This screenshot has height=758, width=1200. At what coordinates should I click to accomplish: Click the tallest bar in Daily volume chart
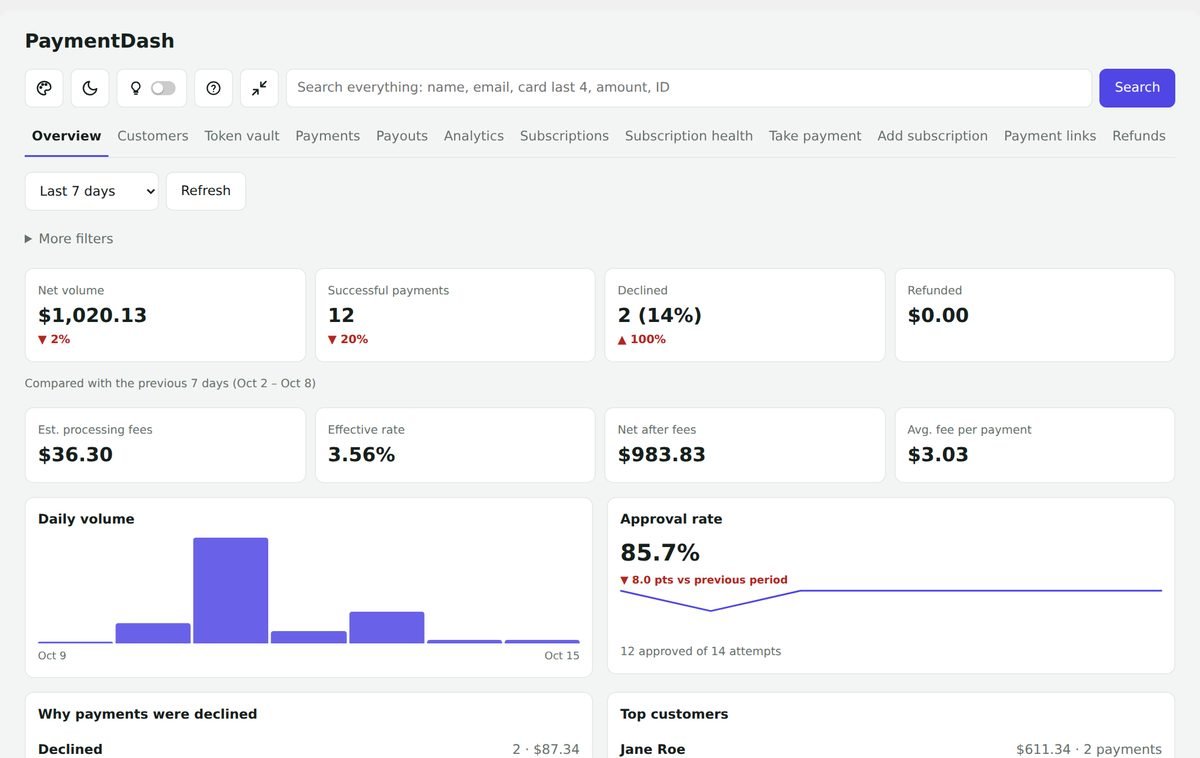click(231, 590)
